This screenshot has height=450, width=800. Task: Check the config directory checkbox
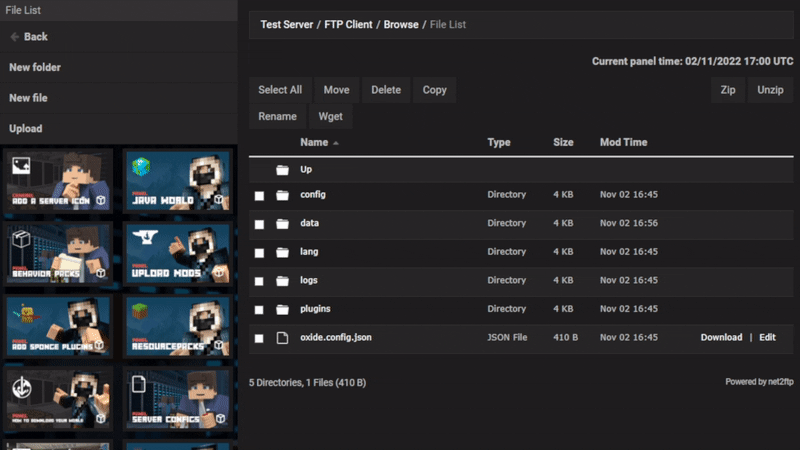click(259, 196)
